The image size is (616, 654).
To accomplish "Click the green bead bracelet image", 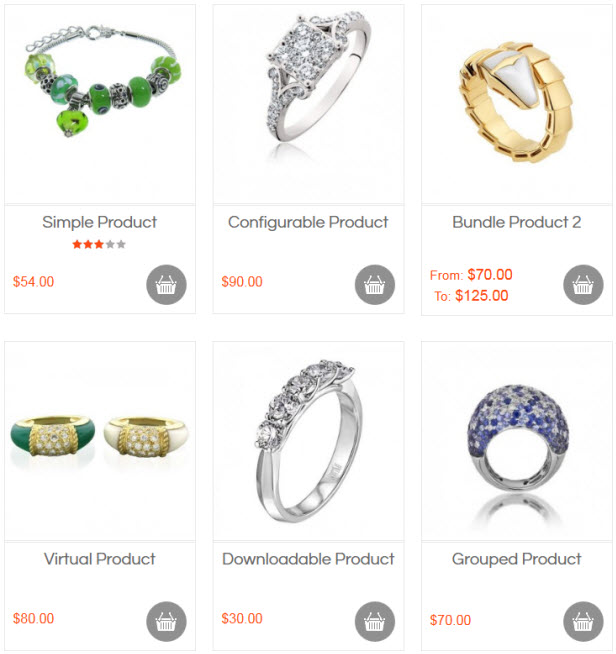I will tap(100, 104).
